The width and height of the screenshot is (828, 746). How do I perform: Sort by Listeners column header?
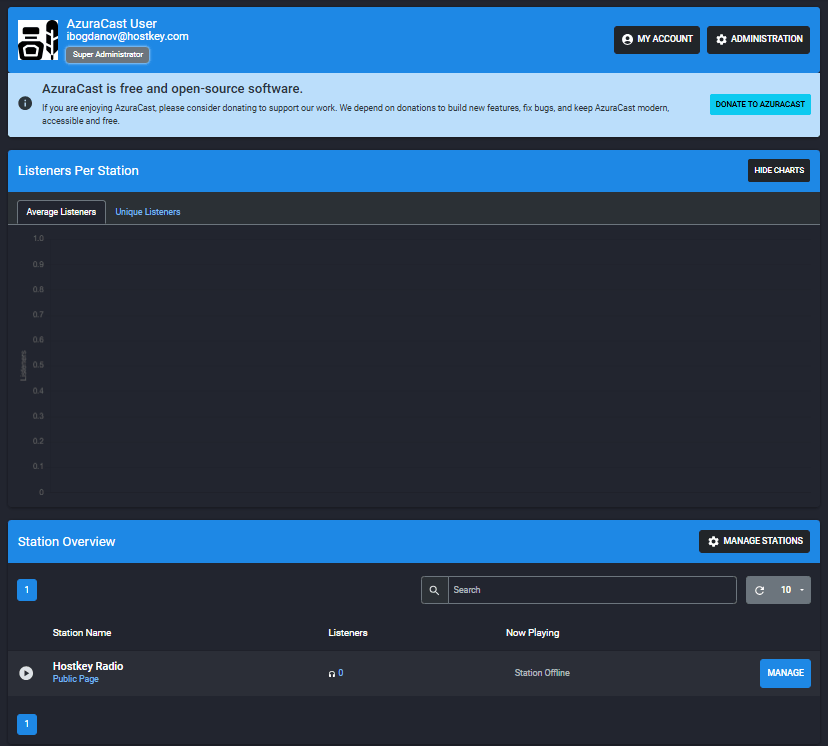tap(347, 633)
